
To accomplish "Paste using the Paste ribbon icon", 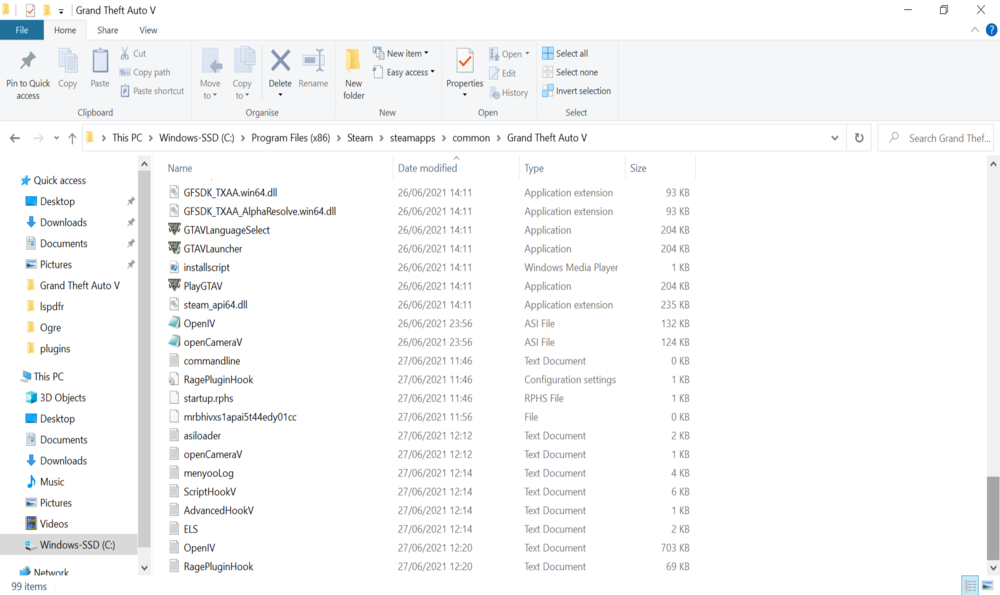I will click(x=99, y=70).
